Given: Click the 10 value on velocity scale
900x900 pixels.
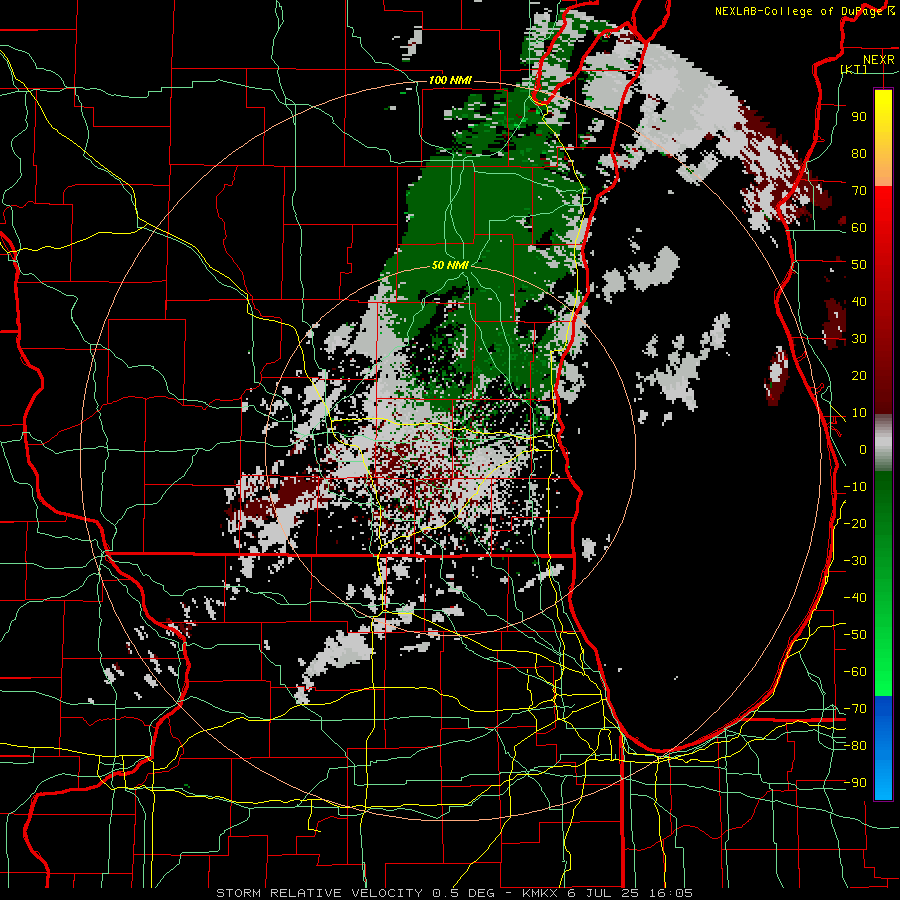Looking at the screenshot, I should pyautogui.click(x=859, y=413).
